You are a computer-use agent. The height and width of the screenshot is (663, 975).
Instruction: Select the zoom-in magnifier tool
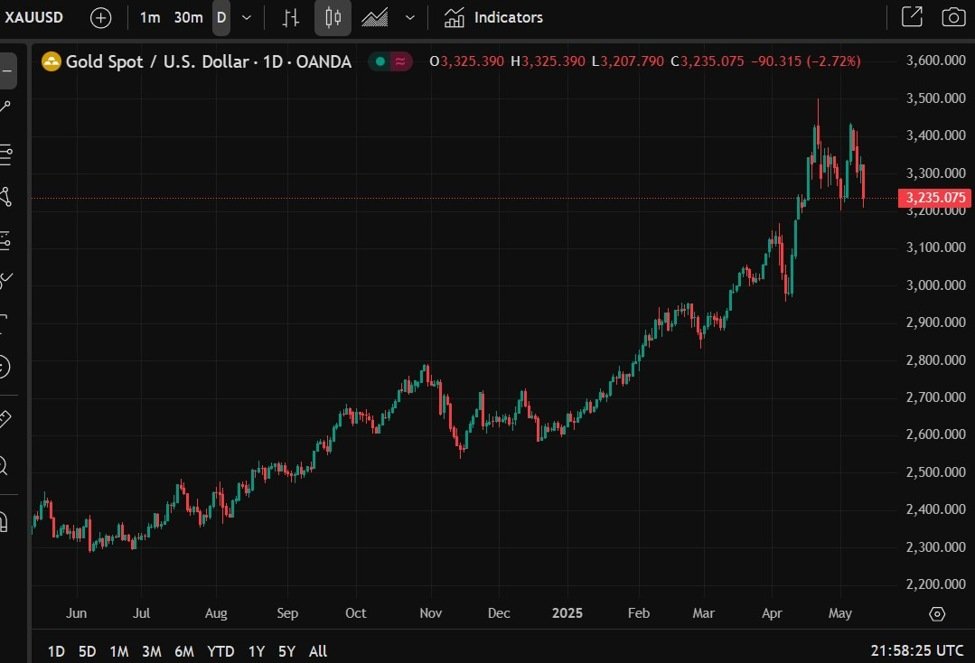[x=4, y=465]
